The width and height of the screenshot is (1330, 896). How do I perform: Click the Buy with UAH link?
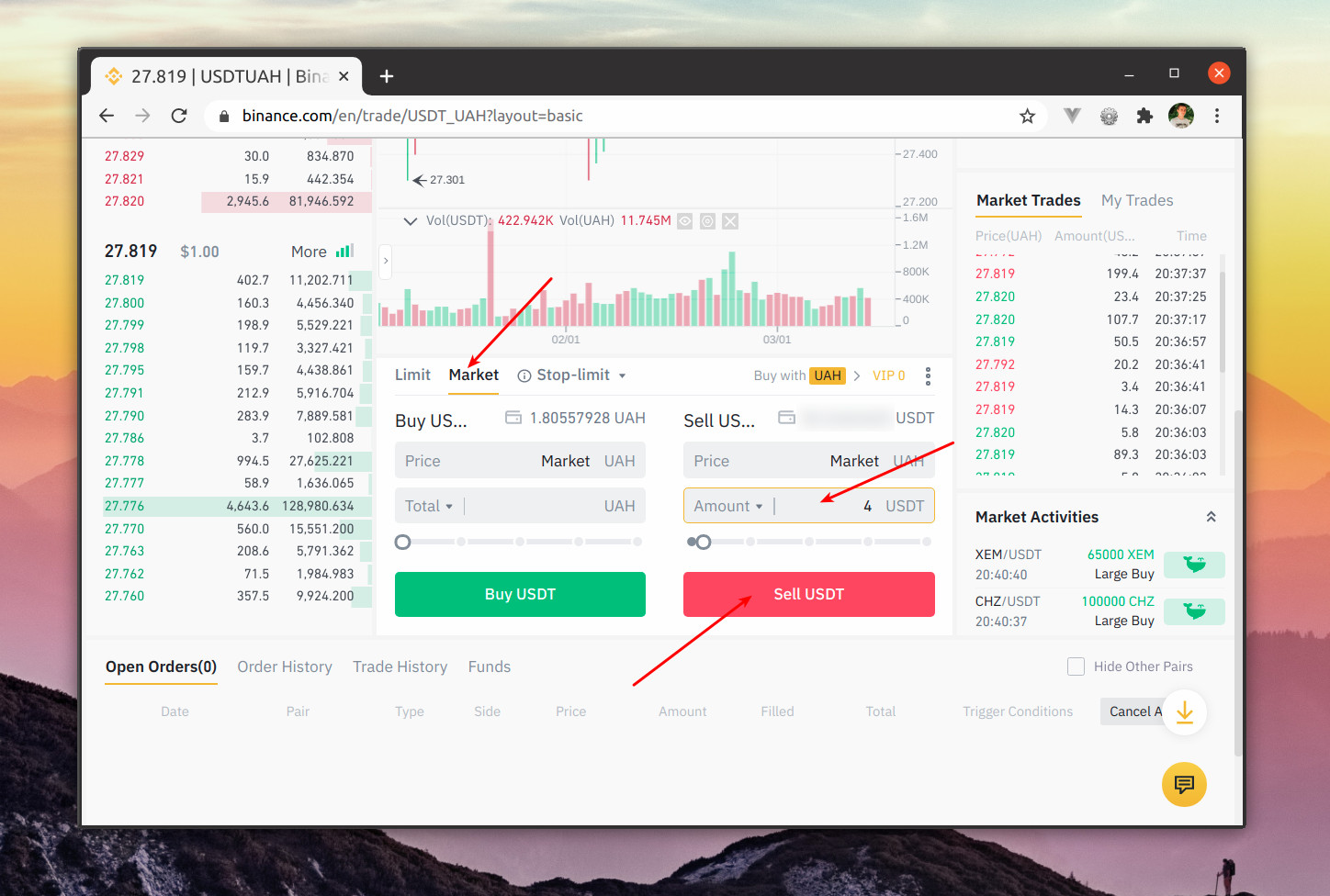(799, 375)
